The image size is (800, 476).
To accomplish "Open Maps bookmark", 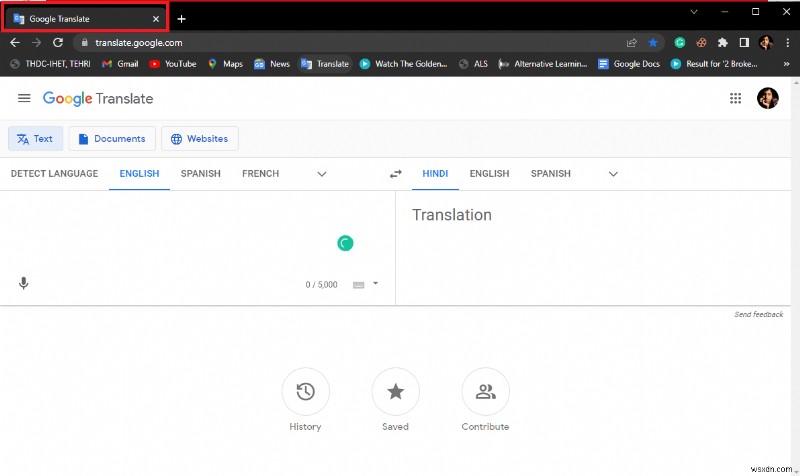I will pos(226,64).
